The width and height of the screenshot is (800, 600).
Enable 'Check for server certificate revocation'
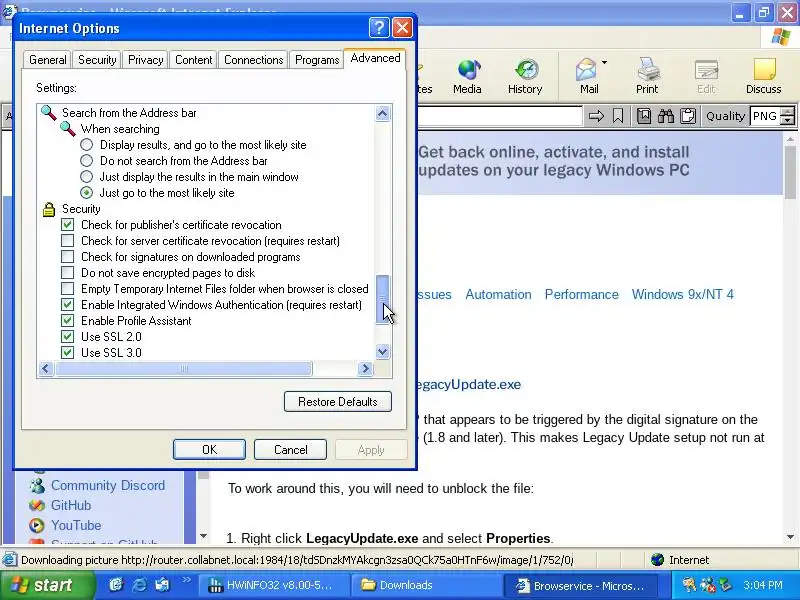coord(67,240)
